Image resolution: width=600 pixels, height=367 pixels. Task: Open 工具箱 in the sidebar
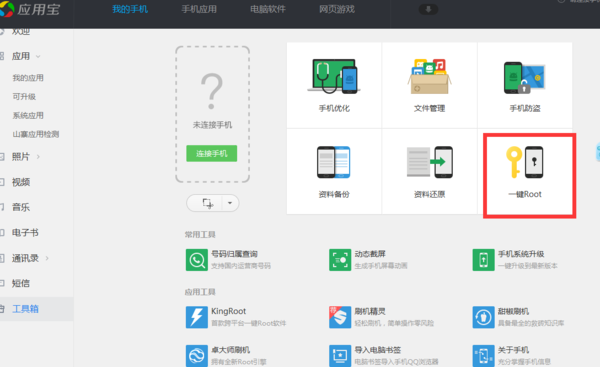click(x=25, y=309)
